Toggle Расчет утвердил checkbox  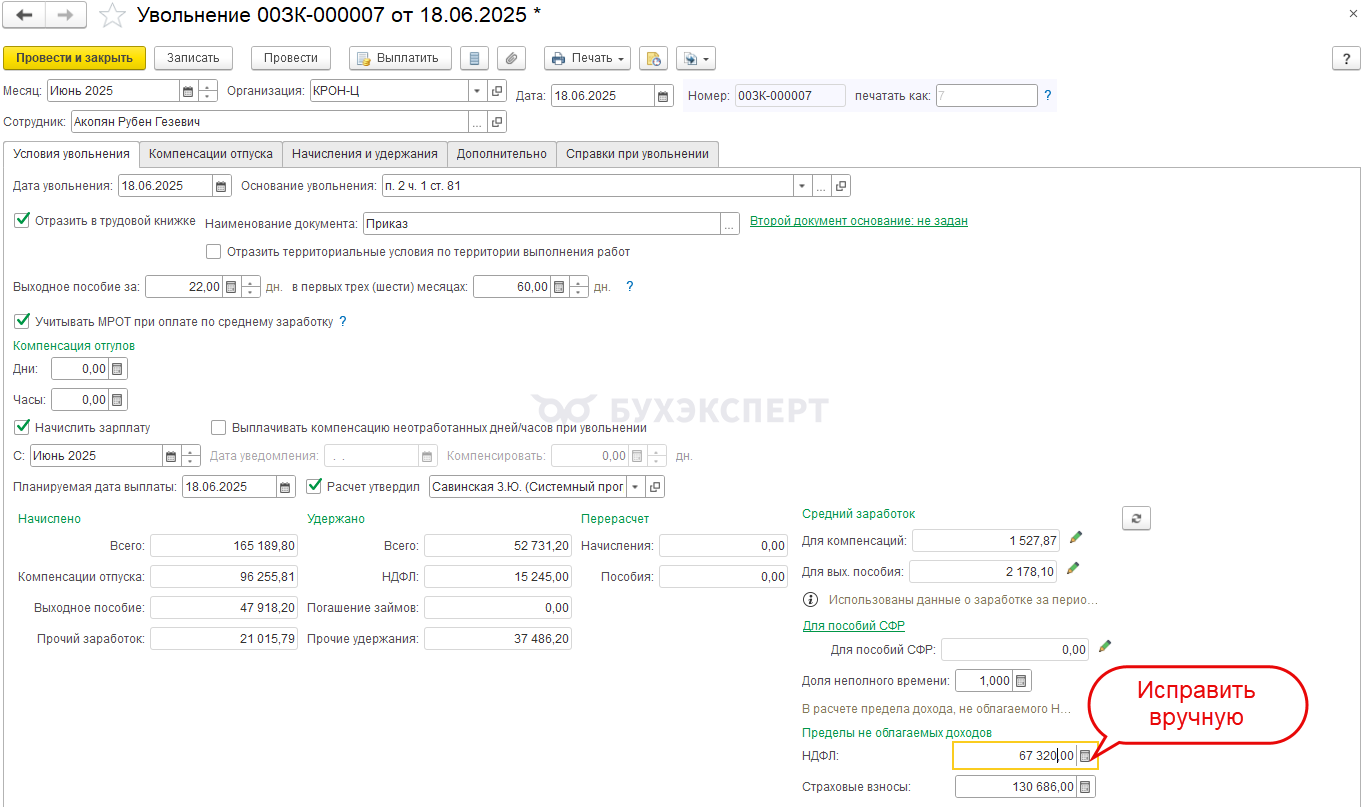[313, 487]
